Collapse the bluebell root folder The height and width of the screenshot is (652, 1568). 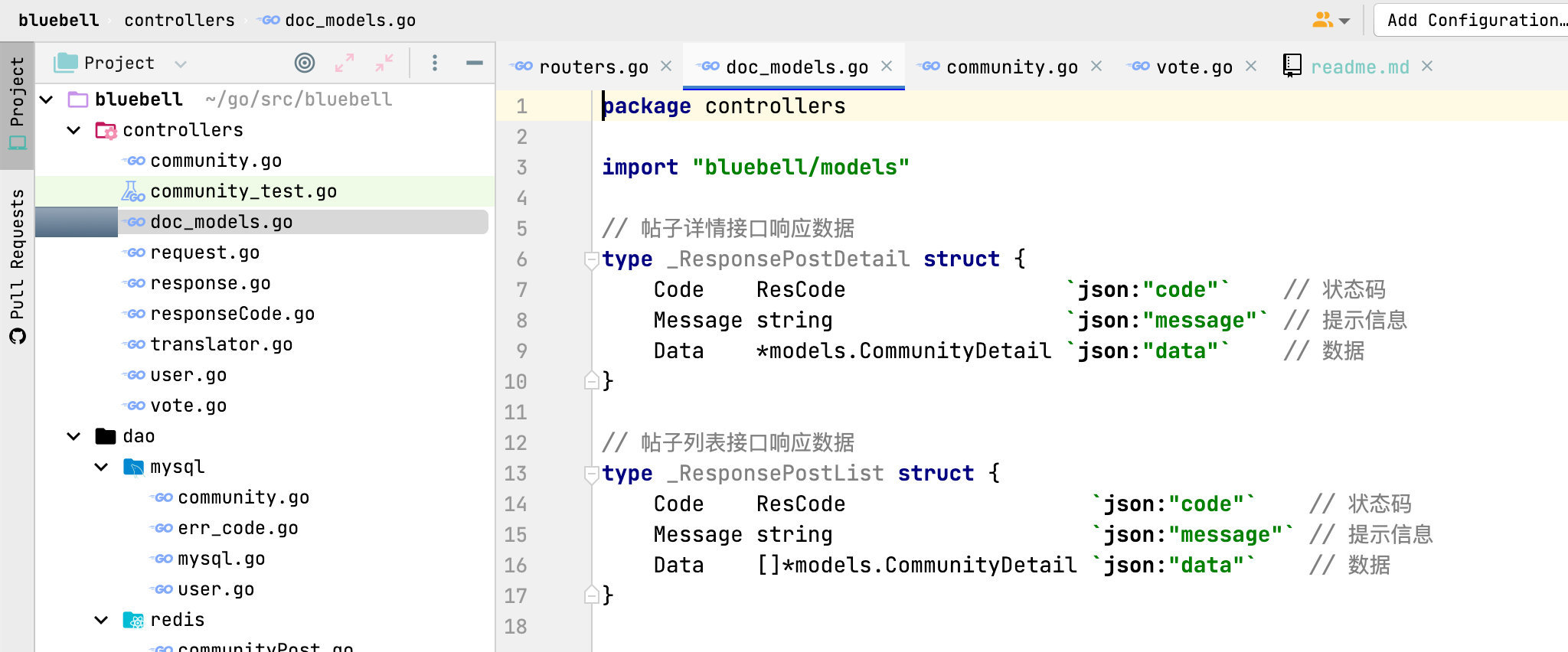(47, 99)
